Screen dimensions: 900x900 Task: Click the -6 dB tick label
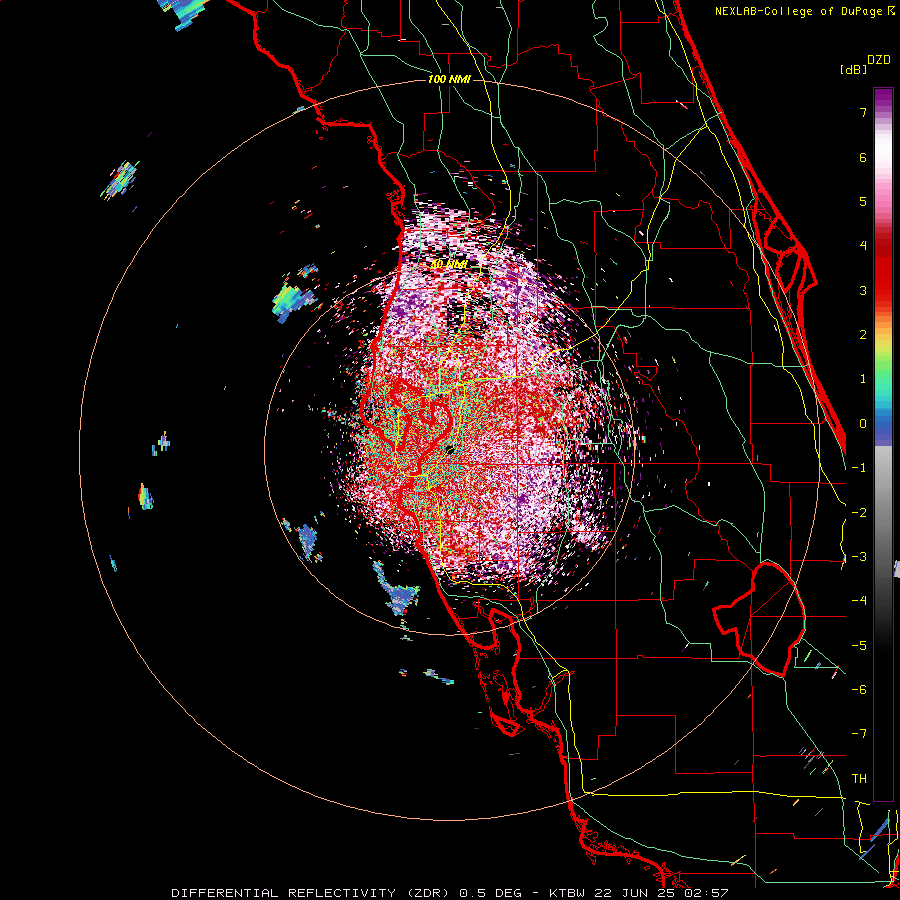[859, 690]
